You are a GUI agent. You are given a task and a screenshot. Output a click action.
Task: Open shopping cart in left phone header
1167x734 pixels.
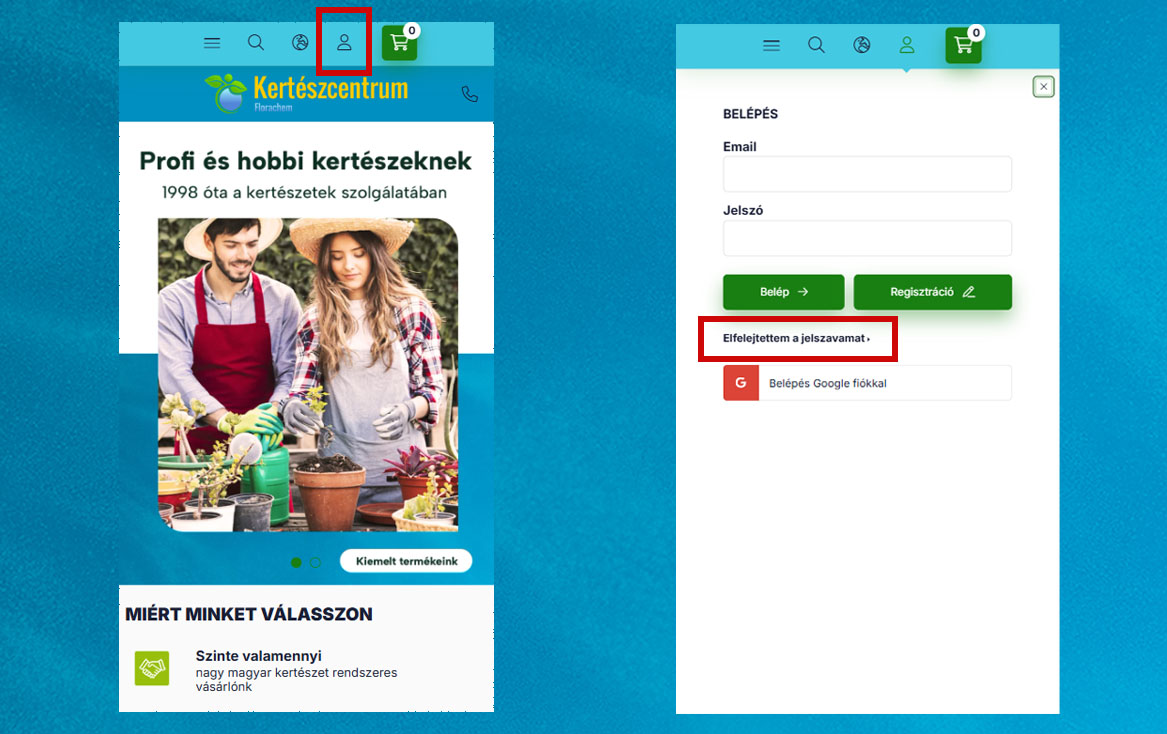pos(399,43)
